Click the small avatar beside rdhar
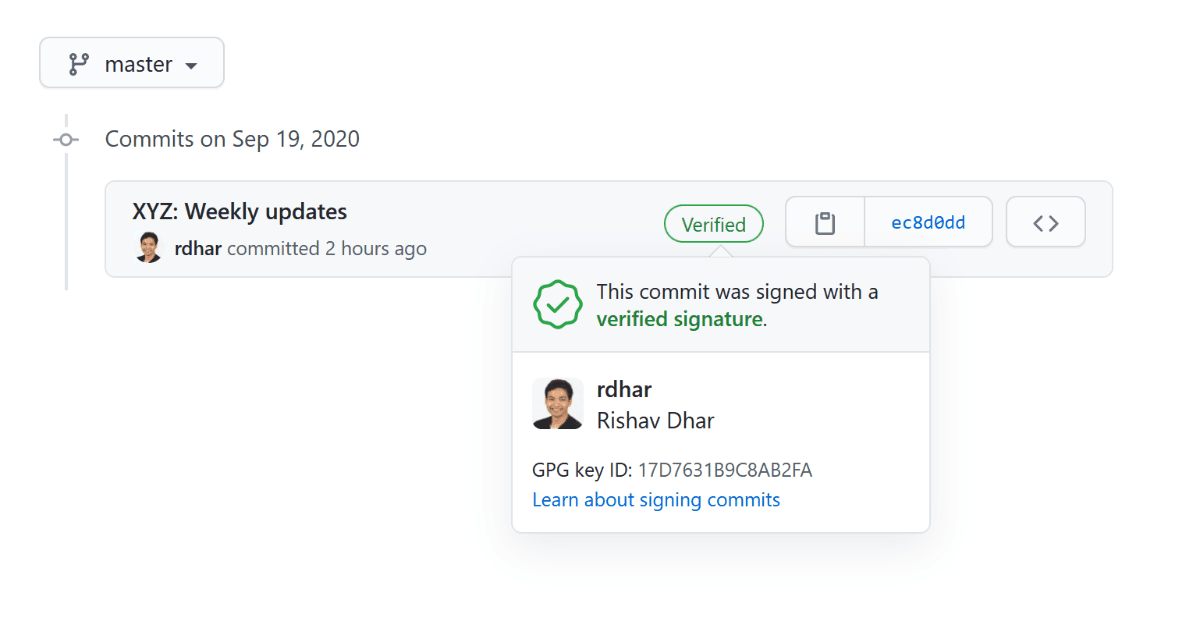This screenshot has height=630, width=1200. click(x=148, y=248)
